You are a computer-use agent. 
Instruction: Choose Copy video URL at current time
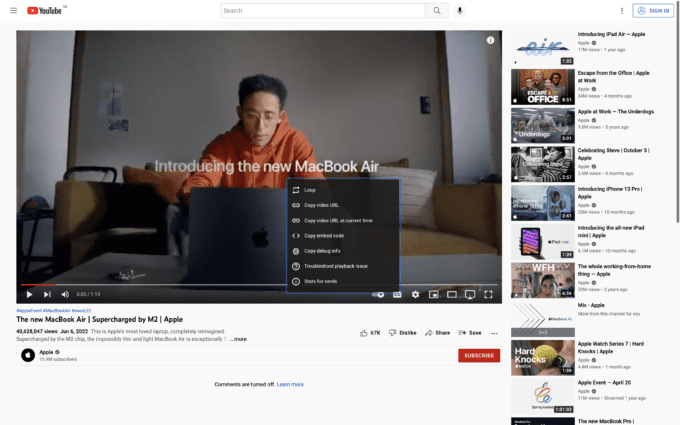pos(343,220)
